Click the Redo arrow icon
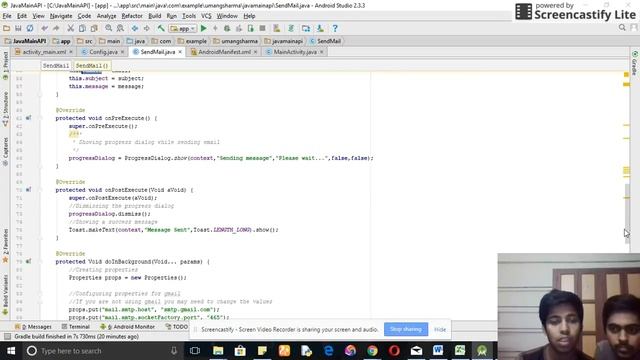The width and height of the screenshot is (640, 360). 56,29
